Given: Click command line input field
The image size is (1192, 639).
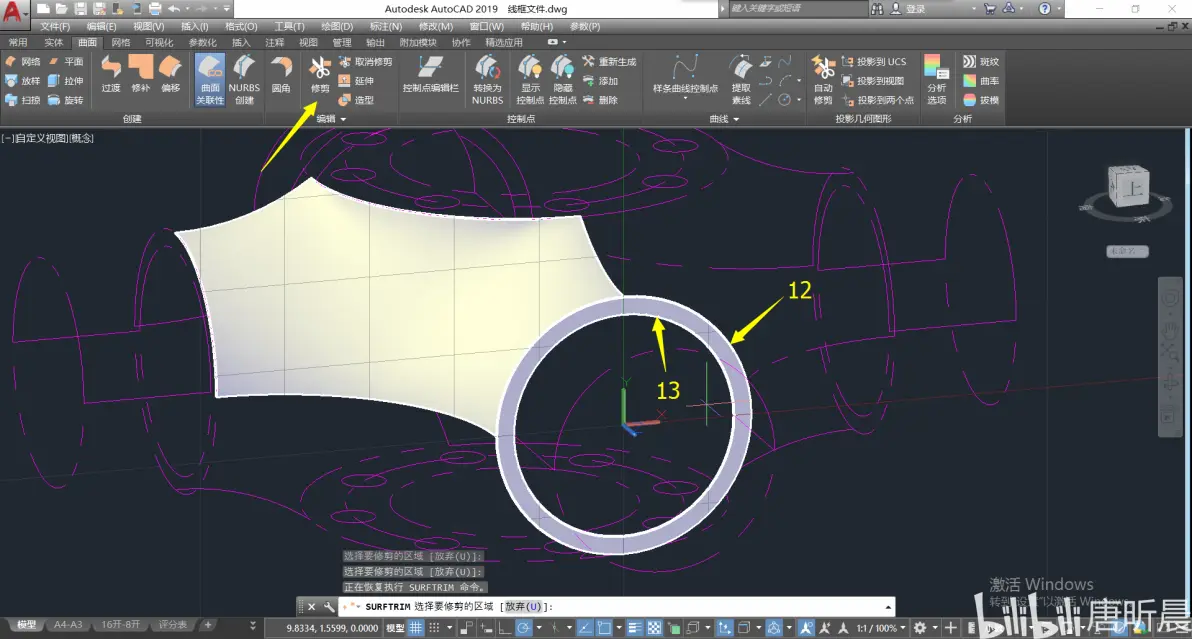Looking at the screenshot, I should (x=617, y=606).
